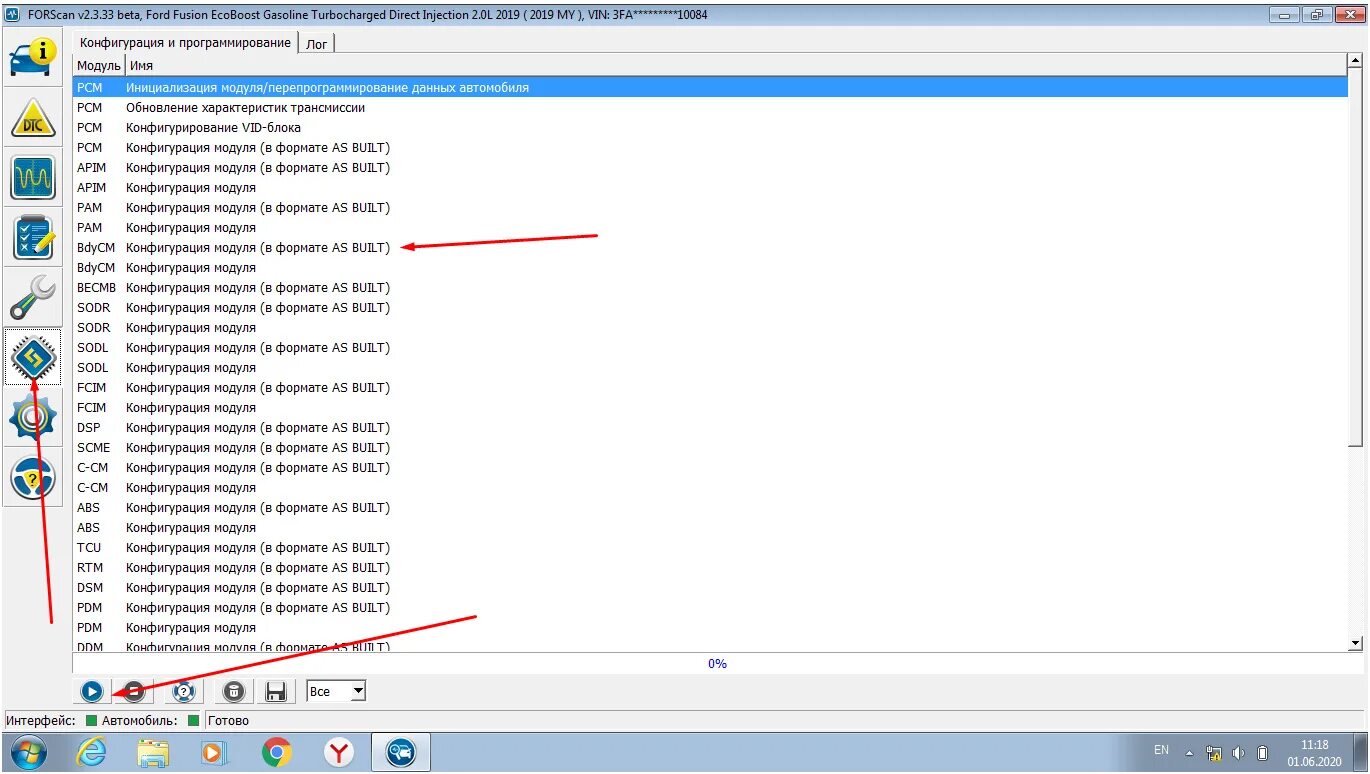The image size is (1370, 774).
Task: Click the trash delete icon in bottom toolbar
Action: (x=233, y=691)
